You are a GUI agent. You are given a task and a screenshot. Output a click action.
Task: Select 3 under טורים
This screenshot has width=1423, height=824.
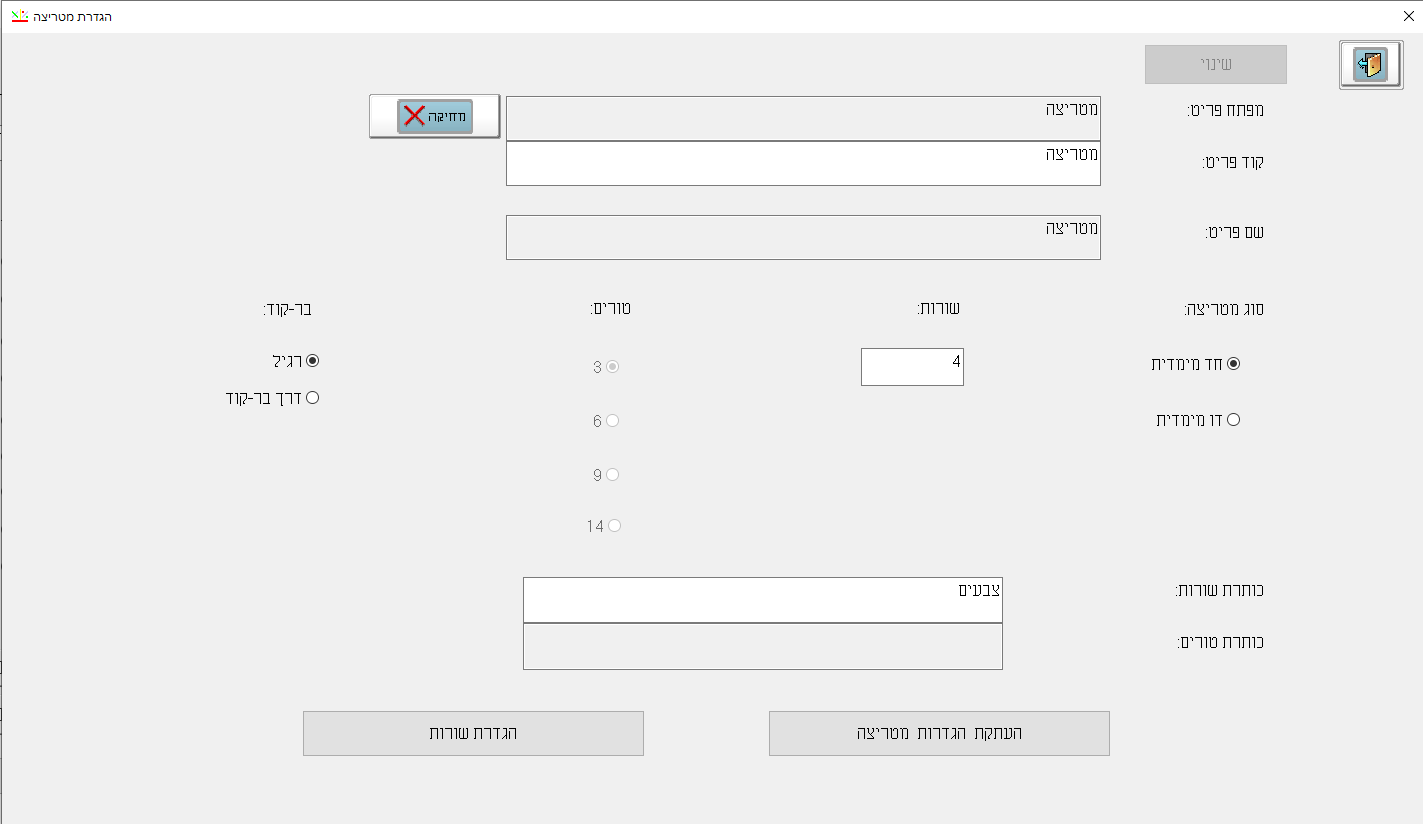pos(613,367)
